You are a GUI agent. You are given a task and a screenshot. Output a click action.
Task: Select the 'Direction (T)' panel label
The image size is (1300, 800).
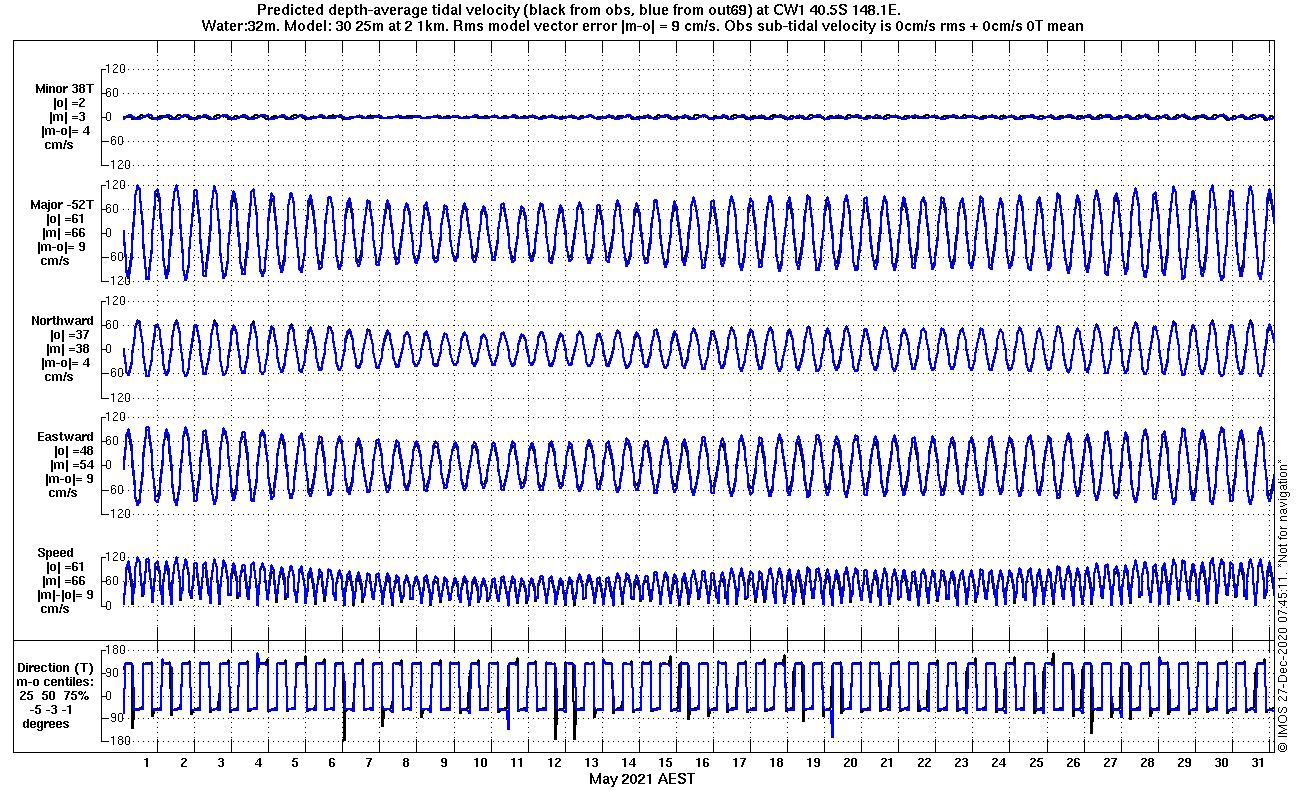58,667
